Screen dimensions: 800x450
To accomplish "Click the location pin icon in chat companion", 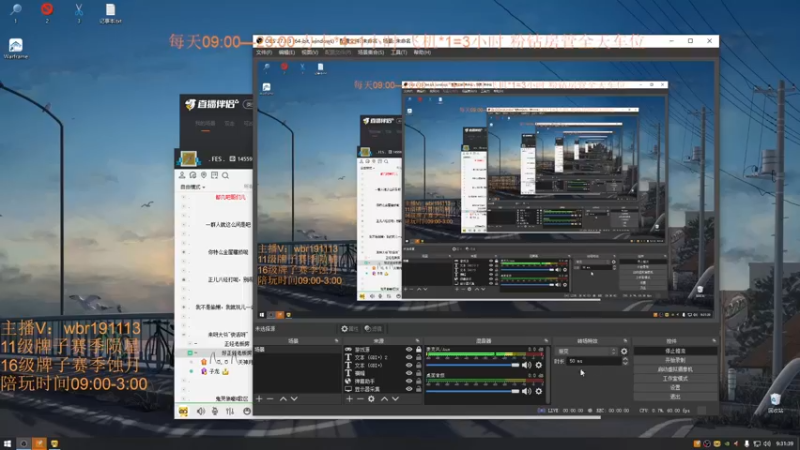I will click(204, 175).
